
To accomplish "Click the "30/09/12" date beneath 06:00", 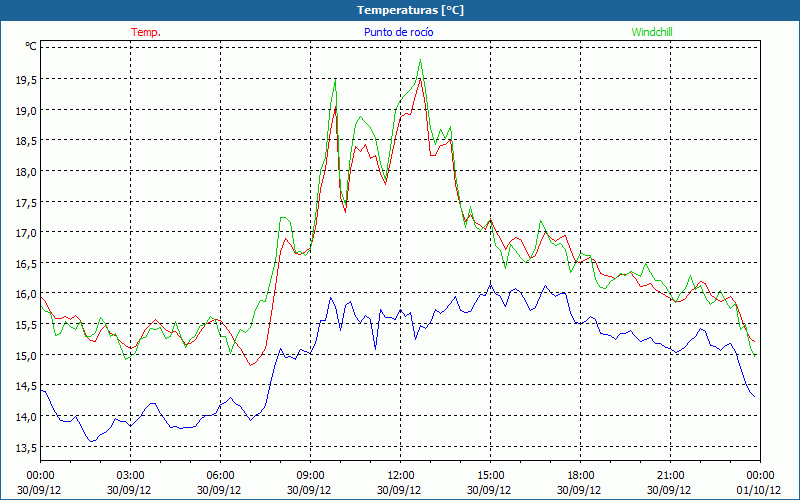I will pos(219,490).
